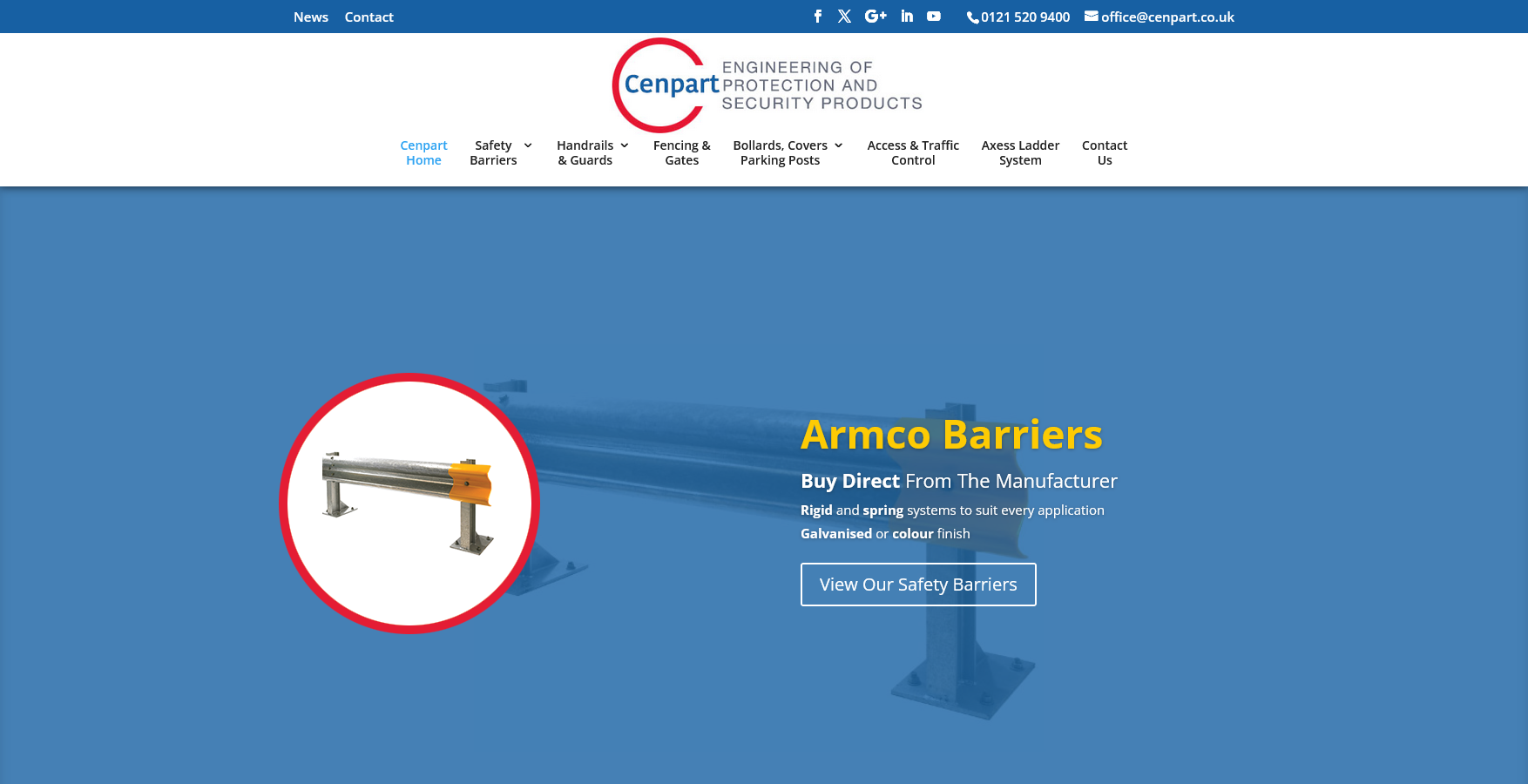The width and height of the screenshot is (1528, 784).
Task: Click the circular Armco barrier product image
Action: [x=409, y=503]
